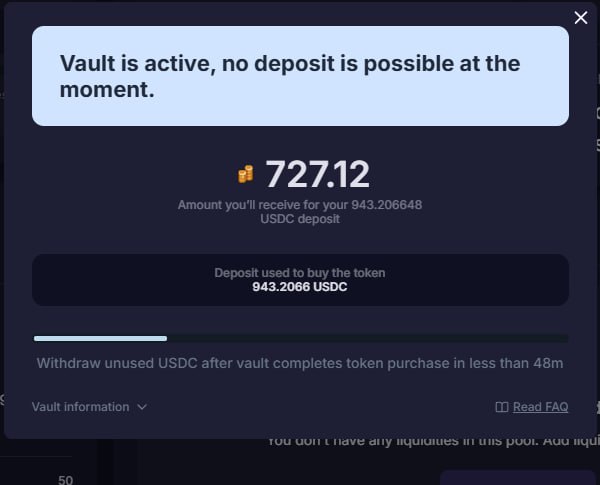Screen dimensions: 600x485
Task: Select the 943.2066 USDC value
Action: click(x=300, y=287)
